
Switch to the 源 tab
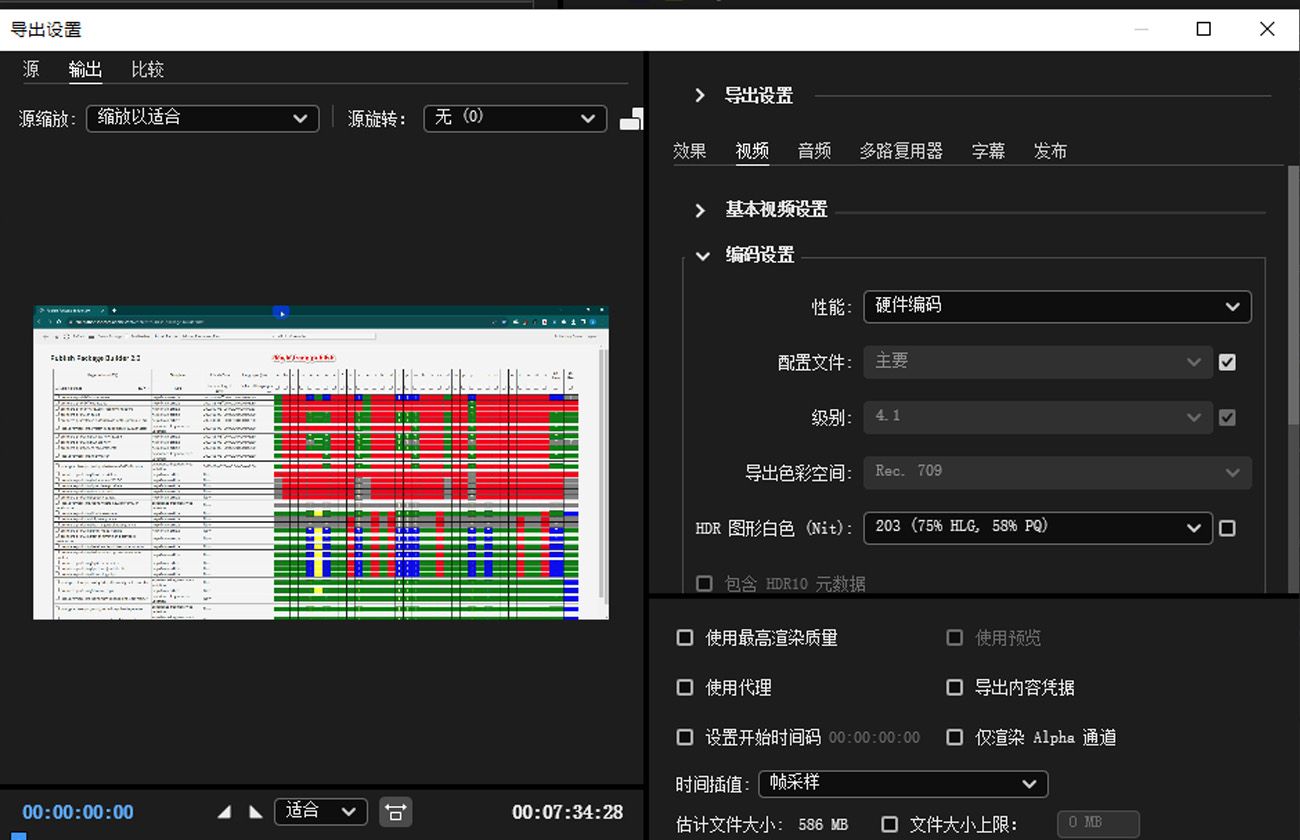coord(31,69)
